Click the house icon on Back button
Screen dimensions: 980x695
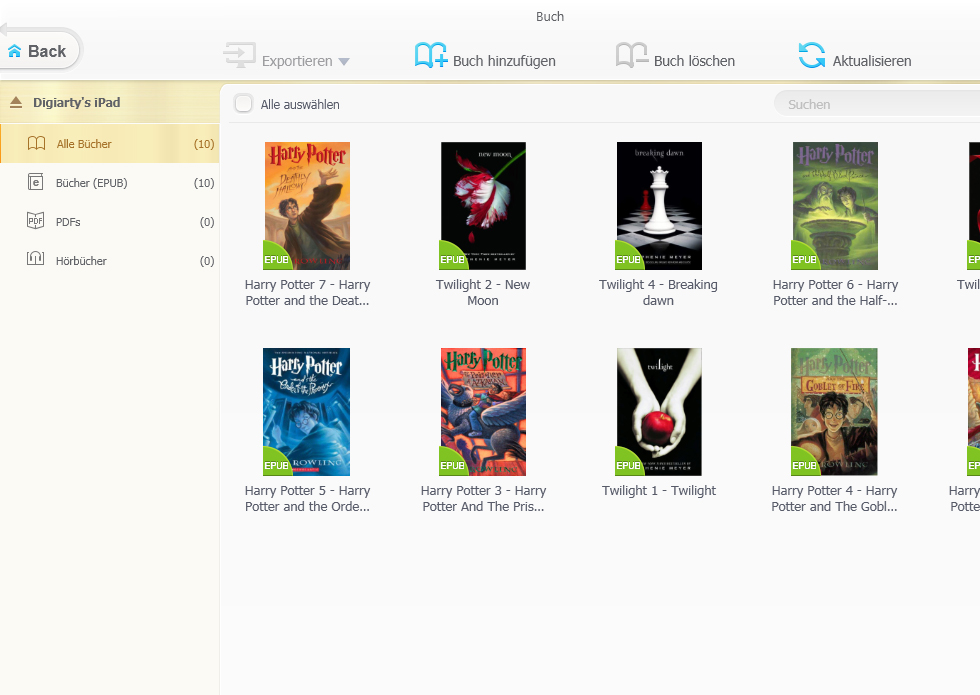click(15, 51)
